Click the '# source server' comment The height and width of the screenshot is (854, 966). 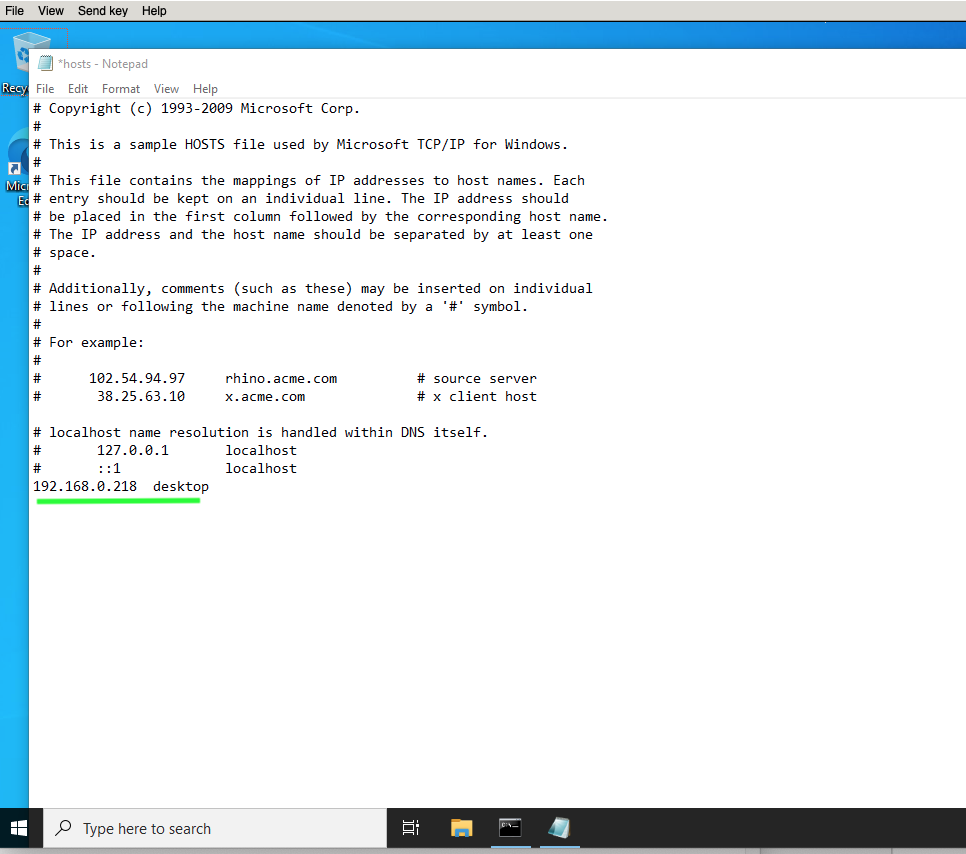point(477,378)
